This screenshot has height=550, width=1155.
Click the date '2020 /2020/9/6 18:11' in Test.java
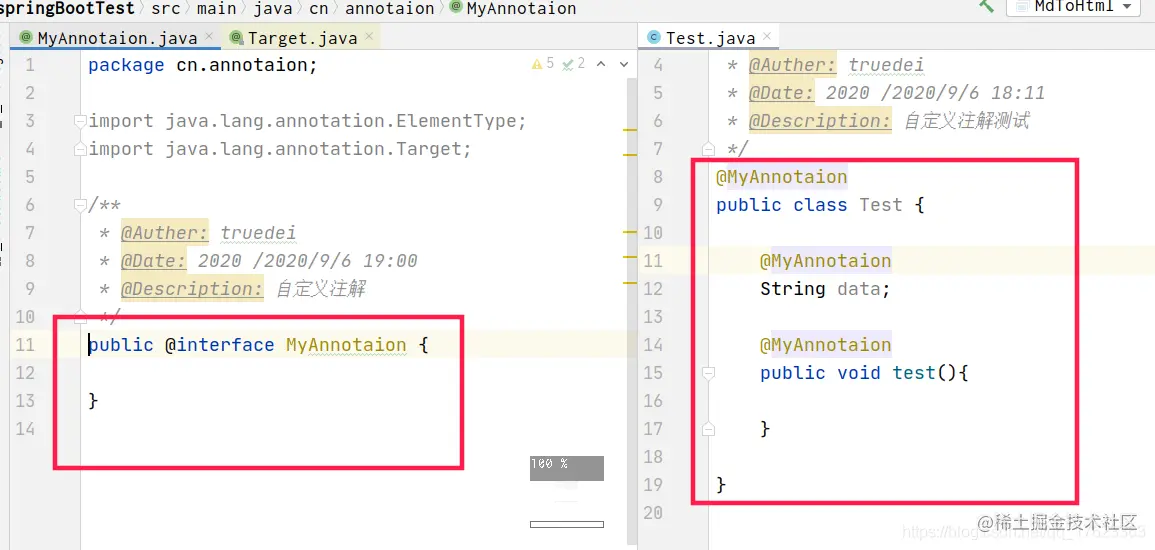[935, 93]
